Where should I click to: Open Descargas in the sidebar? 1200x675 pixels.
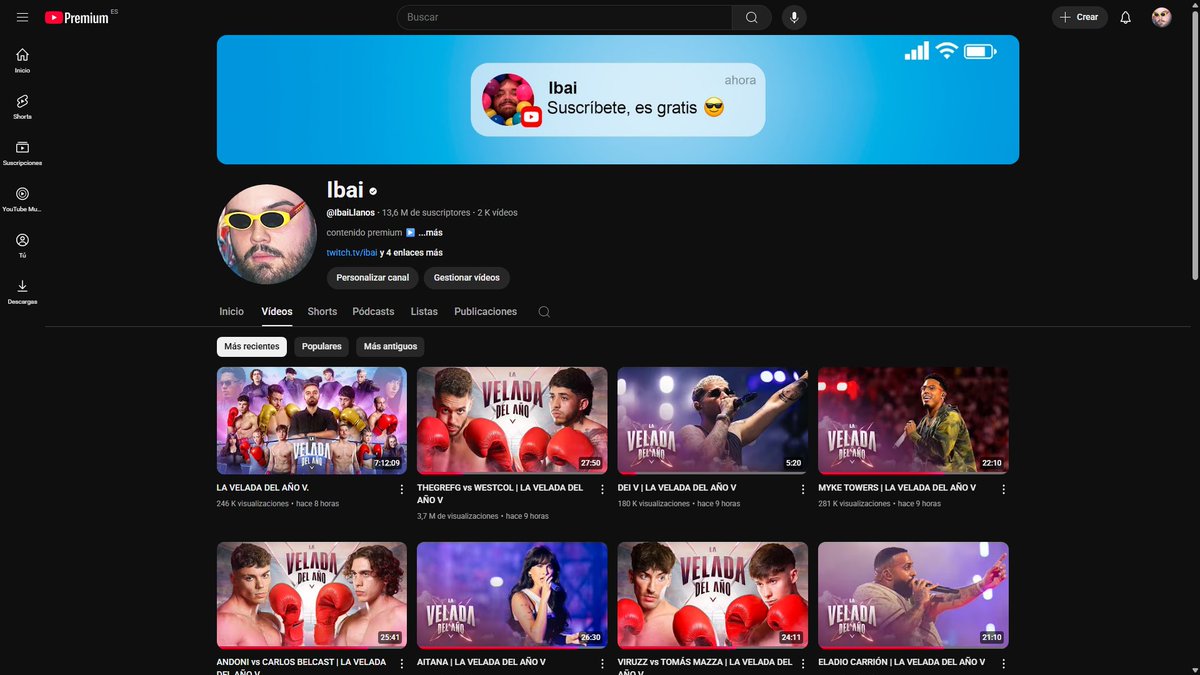22,291
